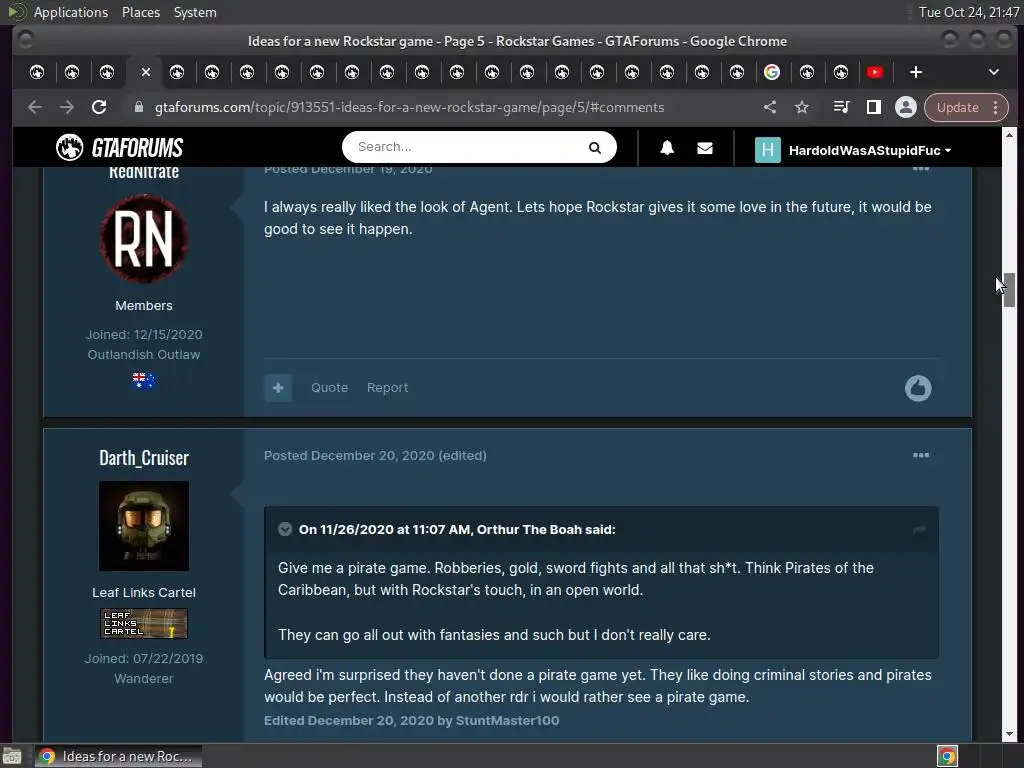This screenshot has width=1024, height=768.
Task: View site info padlock icon
Action: click(138, 107)
